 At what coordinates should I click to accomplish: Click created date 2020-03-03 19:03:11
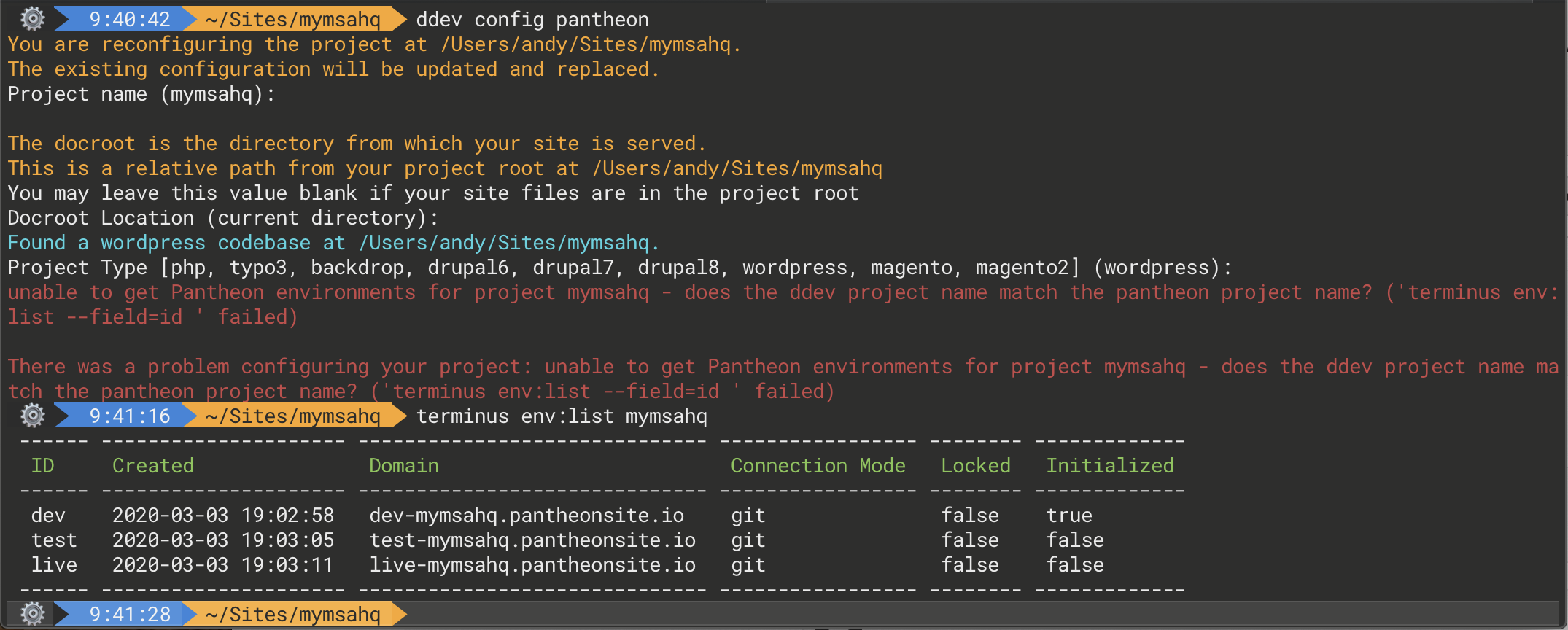point(223,564)
